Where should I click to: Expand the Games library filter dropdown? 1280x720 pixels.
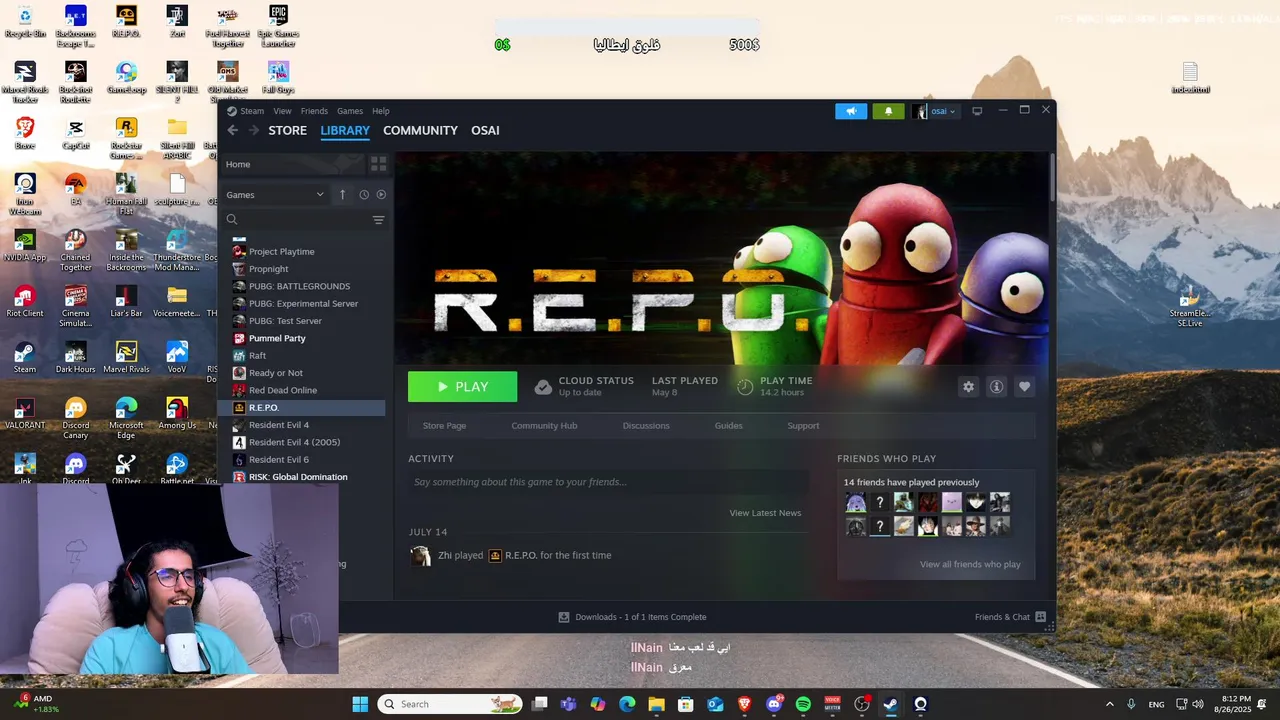275,195
